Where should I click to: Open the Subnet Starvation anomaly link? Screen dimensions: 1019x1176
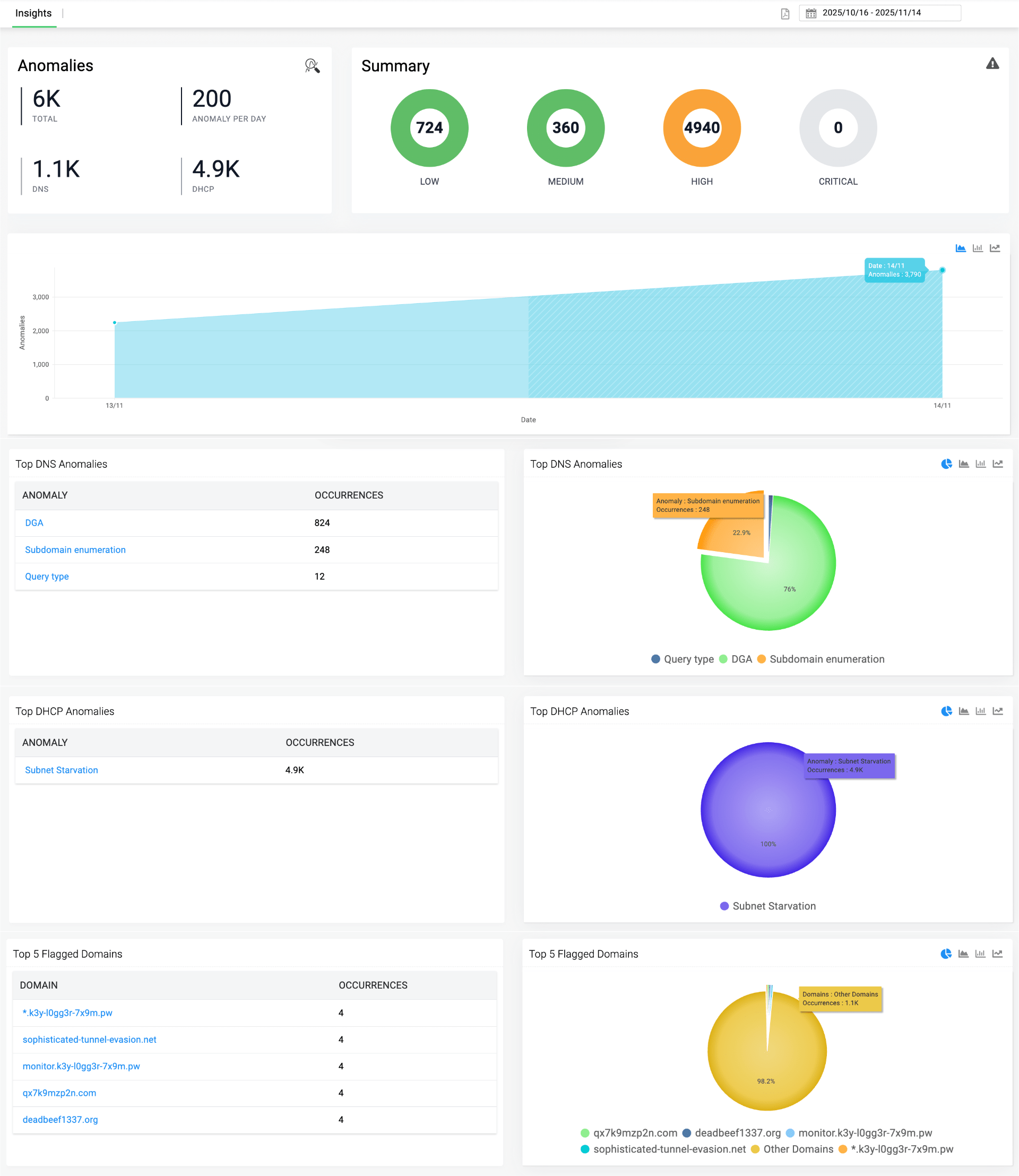coord(61,770)
